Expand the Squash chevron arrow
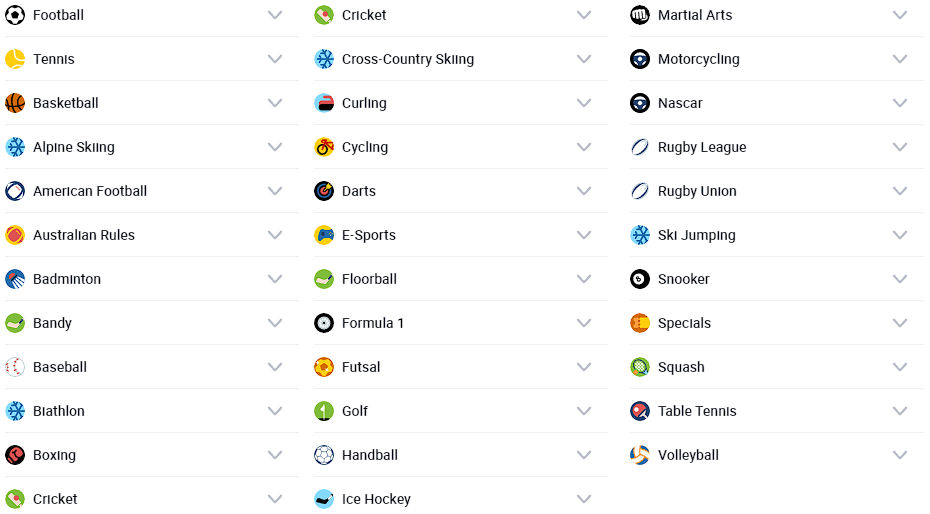The width and height of the screenshot is (930, 514). [x=900, y=367]
